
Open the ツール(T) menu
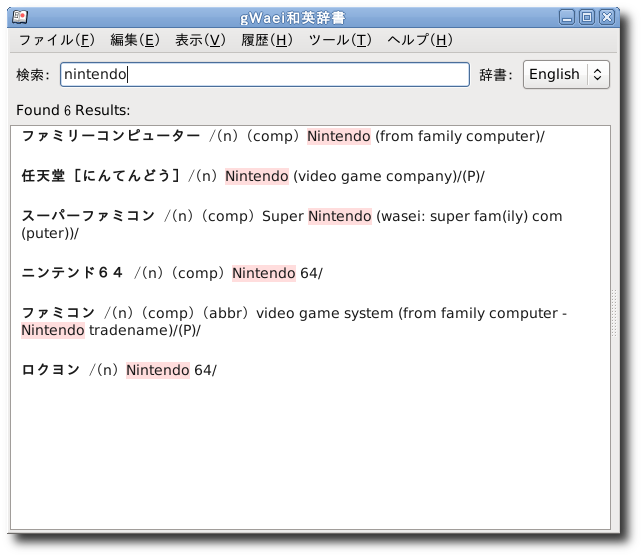coord(340,40)
